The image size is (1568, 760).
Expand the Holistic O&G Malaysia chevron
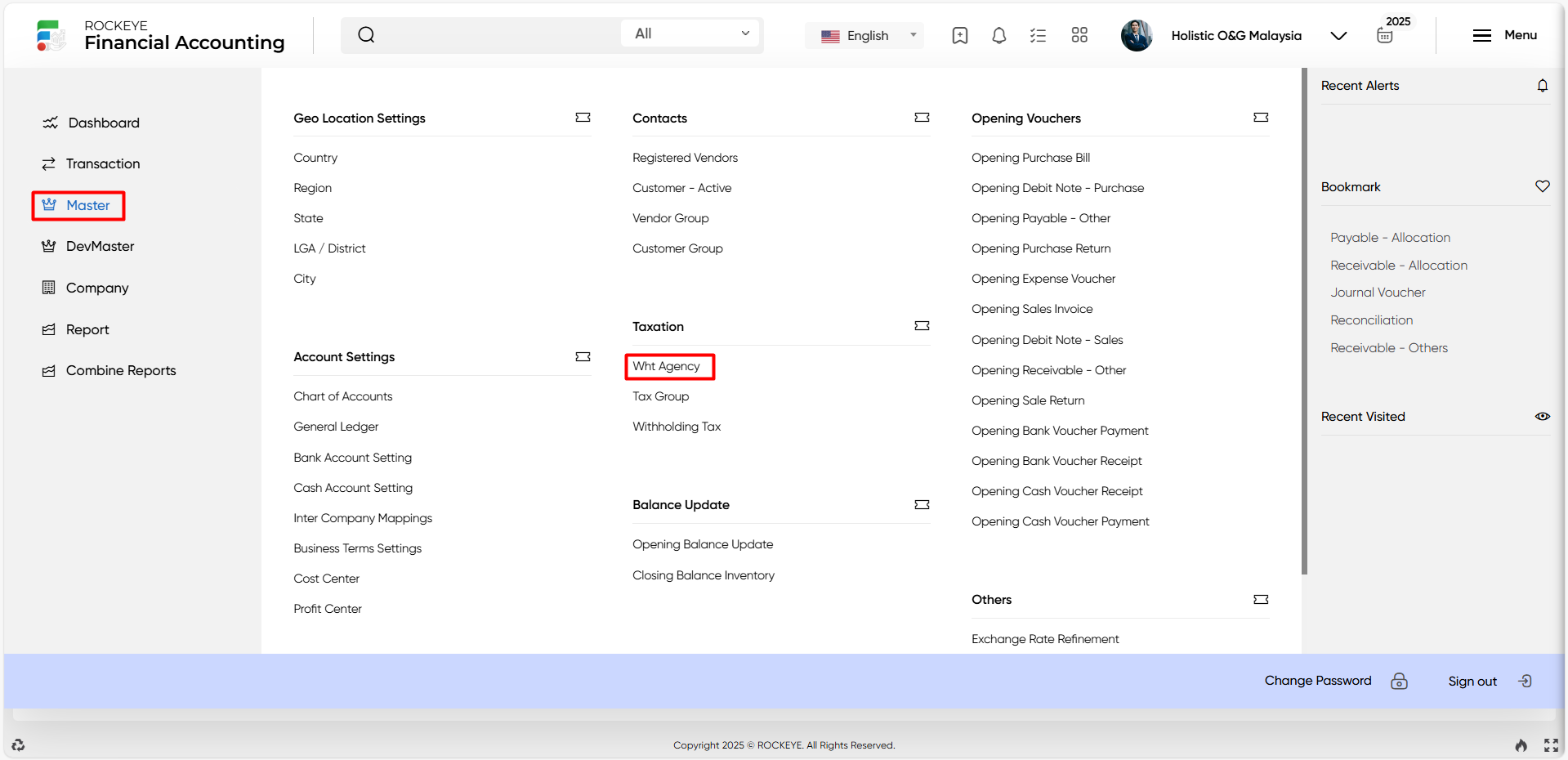point(1338,35)
